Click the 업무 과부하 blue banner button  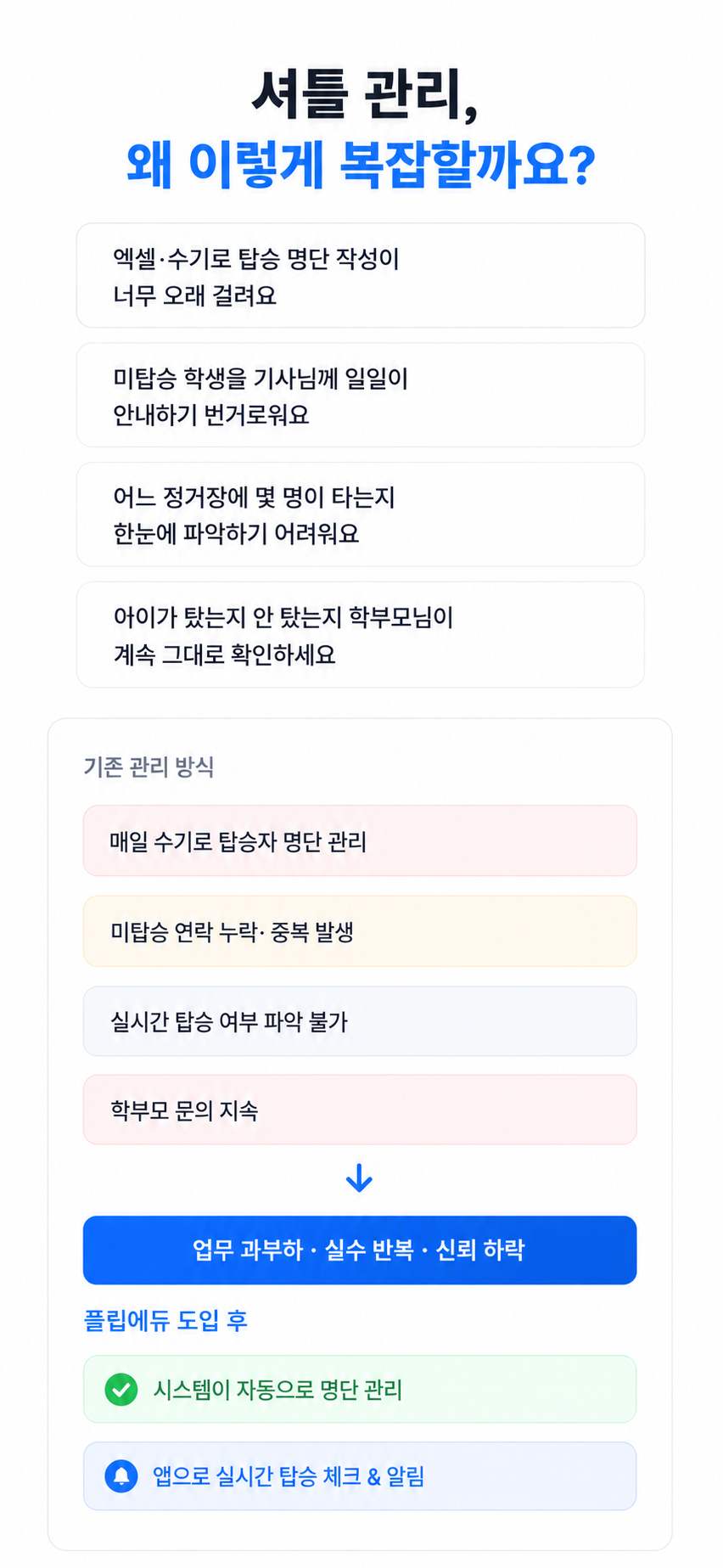tap(360, 1250)
